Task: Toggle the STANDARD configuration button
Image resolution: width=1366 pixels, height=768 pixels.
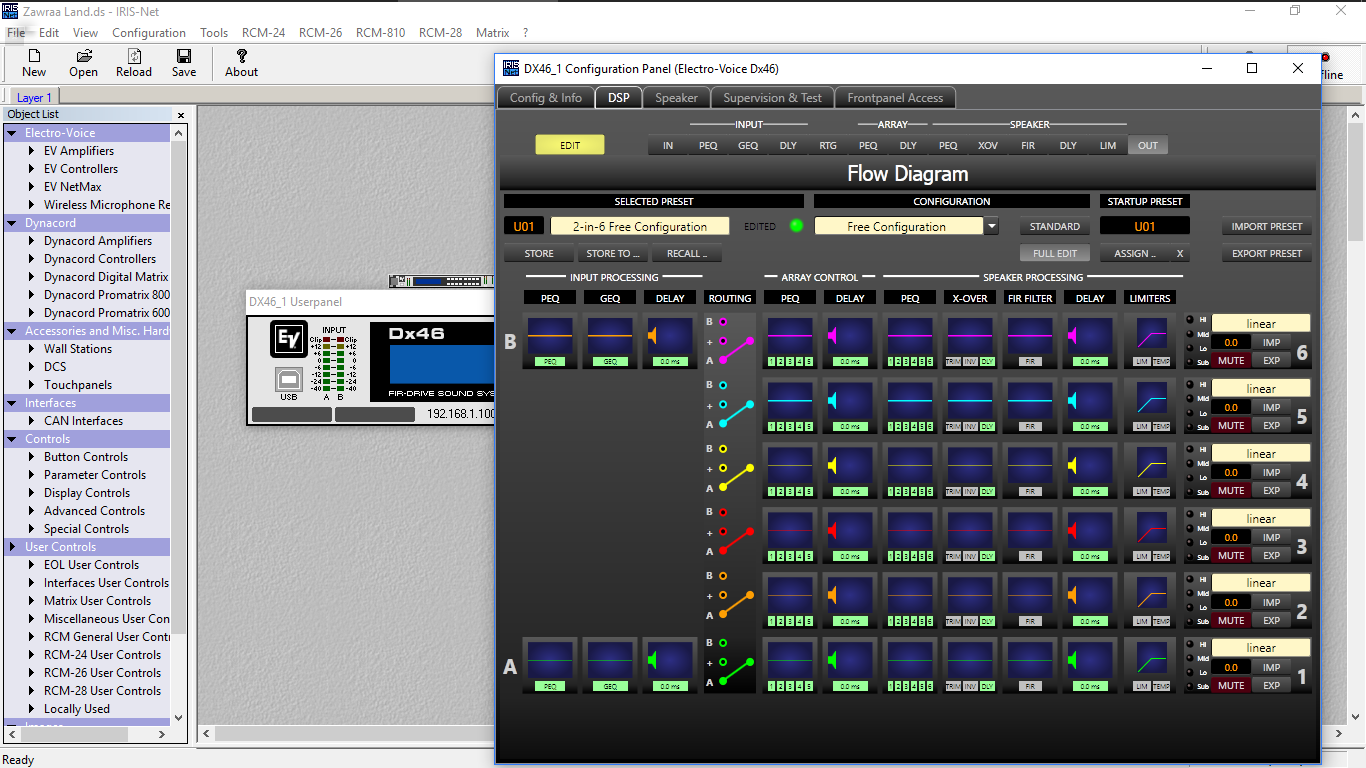Action: coord(1055,226)
